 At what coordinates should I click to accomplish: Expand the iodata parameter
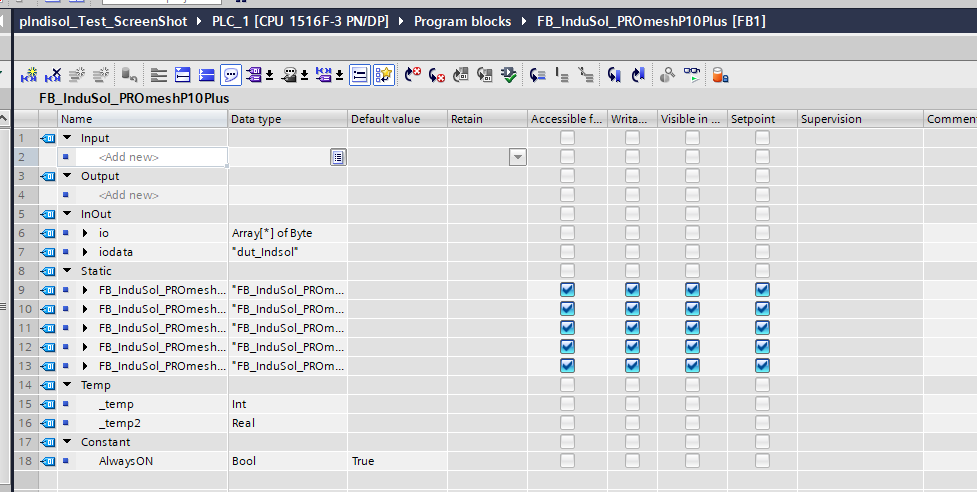pyautogui.click(x=85, y=252)
